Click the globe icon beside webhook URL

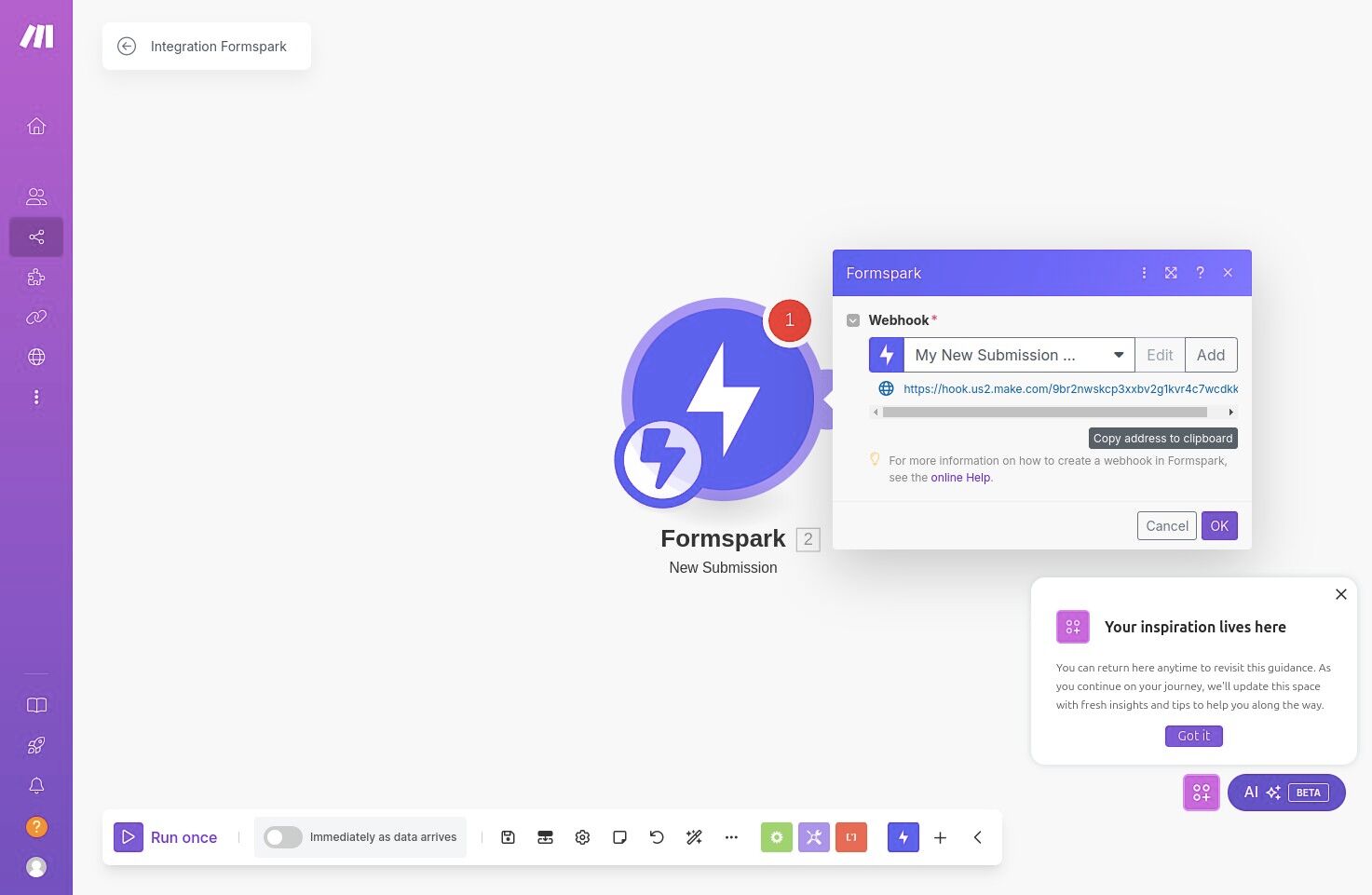[886, 388]
